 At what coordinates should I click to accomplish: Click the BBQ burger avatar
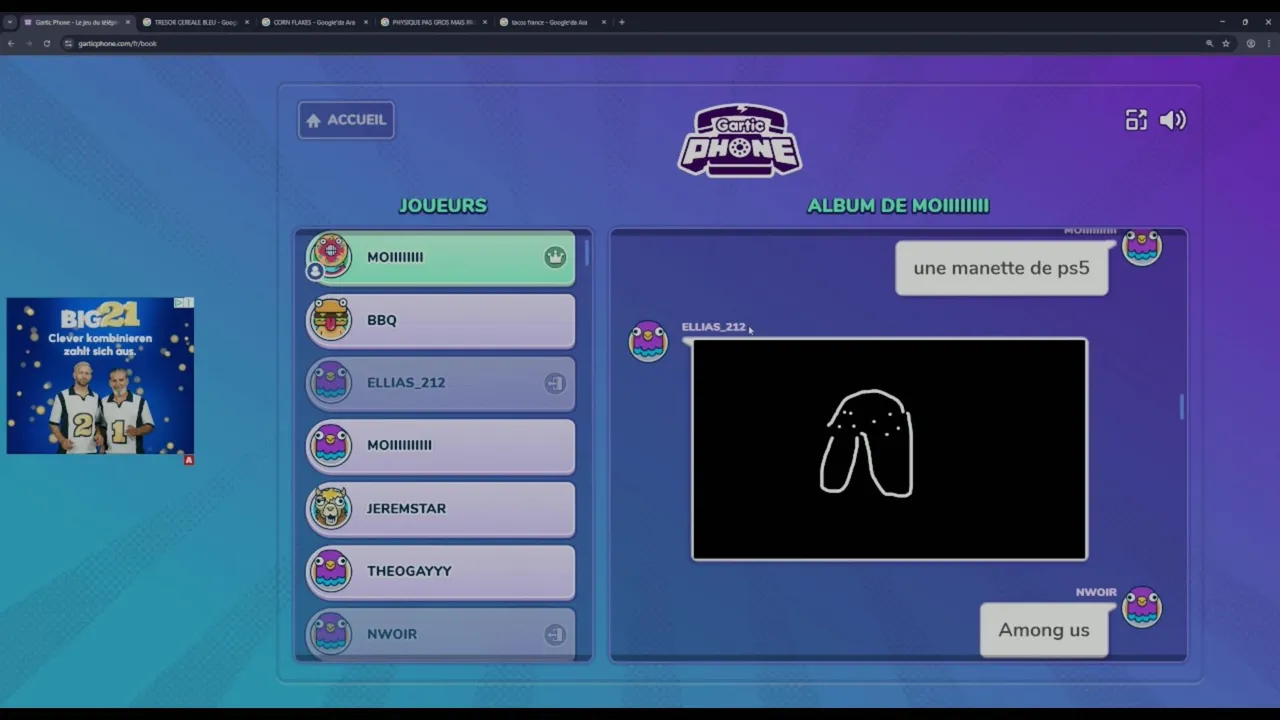pos(330,320)
